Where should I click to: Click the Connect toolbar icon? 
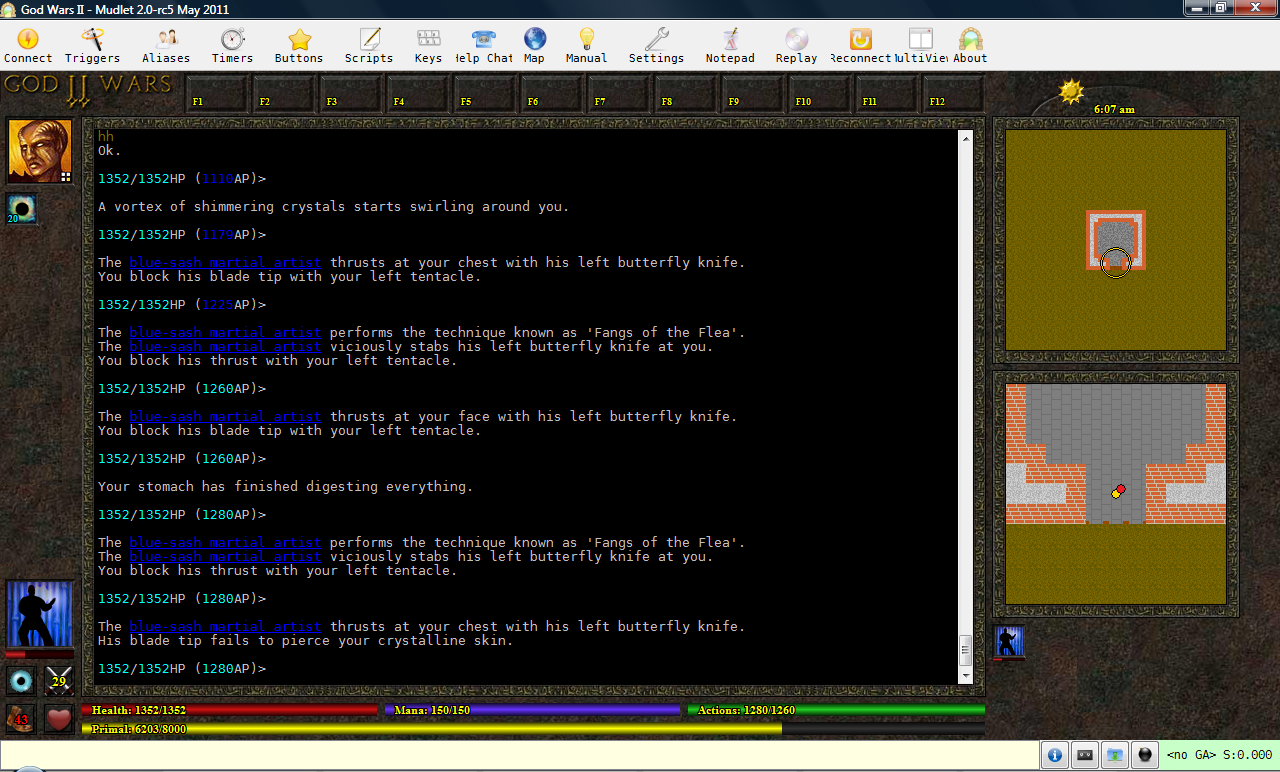(28, 46)
